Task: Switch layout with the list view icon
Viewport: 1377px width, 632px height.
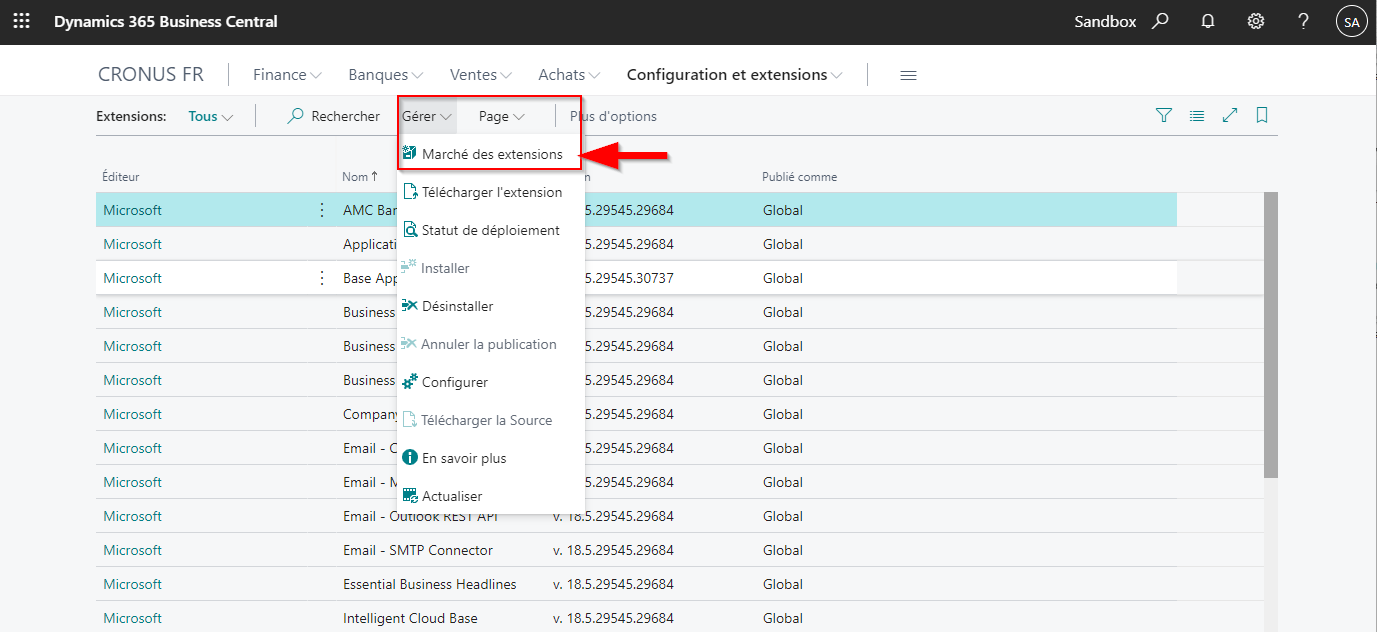Action: [1197, 116]
